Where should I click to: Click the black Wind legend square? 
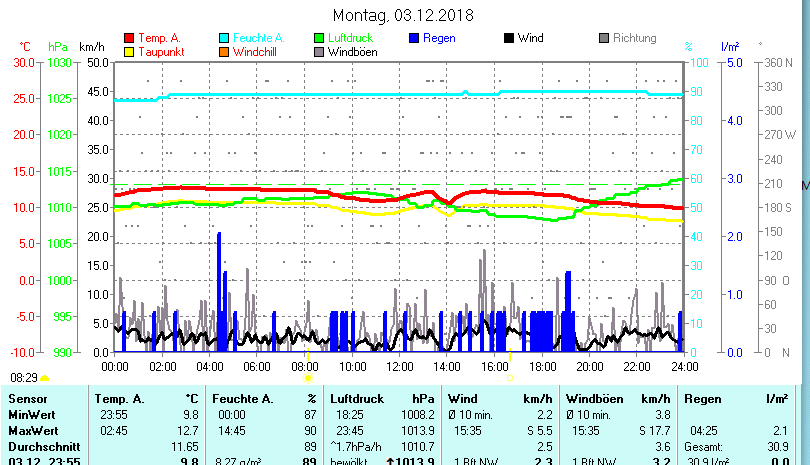click(509, 38)
